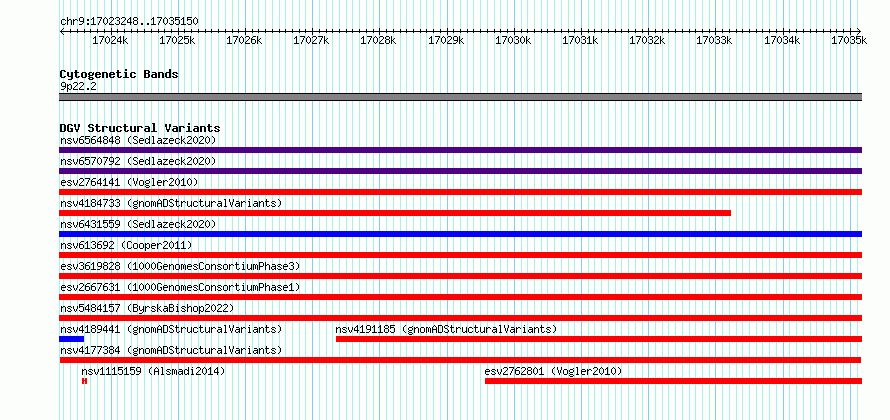Click the ruler's right arrowhead
The width and height of the screenshot is (890, 420).
click(859, 31)
